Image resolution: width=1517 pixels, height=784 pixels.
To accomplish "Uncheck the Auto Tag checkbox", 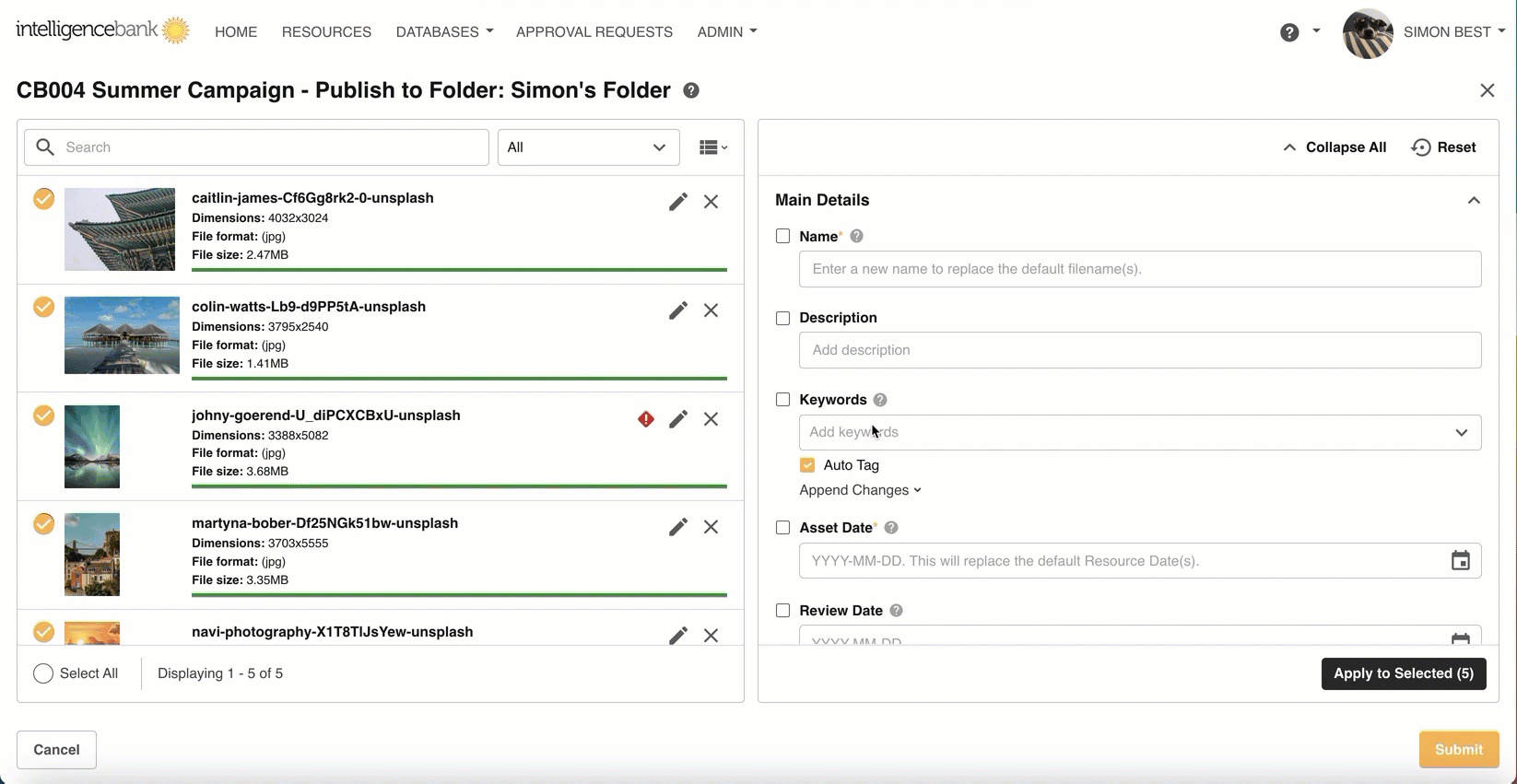I will (807, 465).
